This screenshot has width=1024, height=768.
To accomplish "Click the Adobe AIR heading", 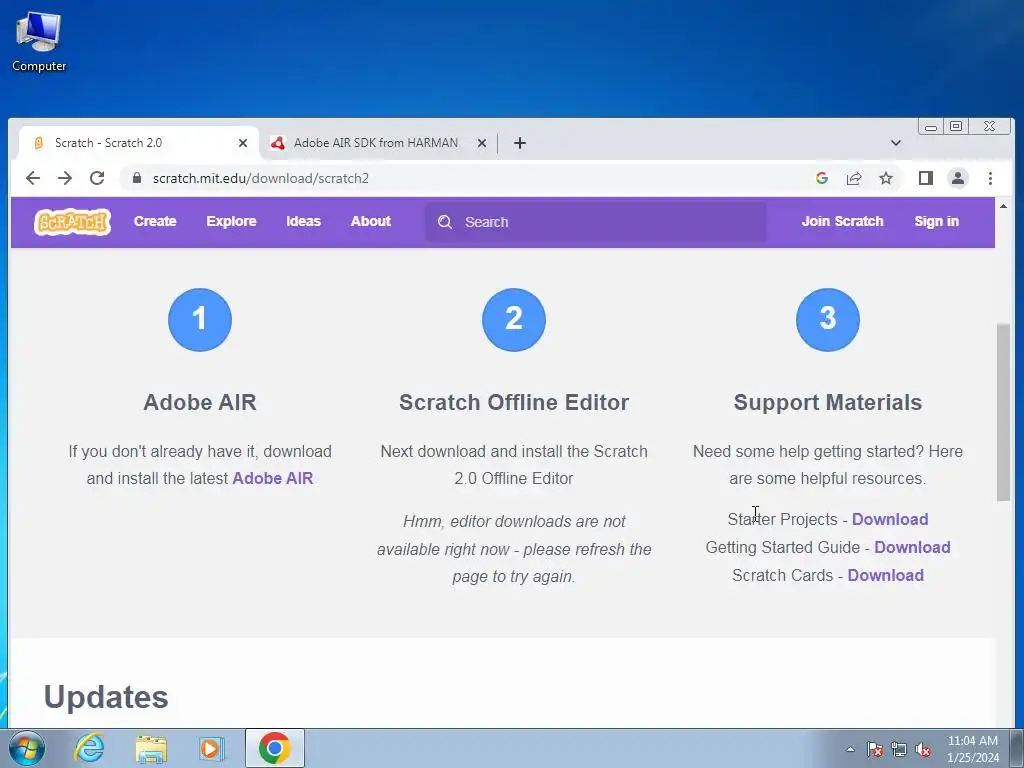I will [200, 402].
